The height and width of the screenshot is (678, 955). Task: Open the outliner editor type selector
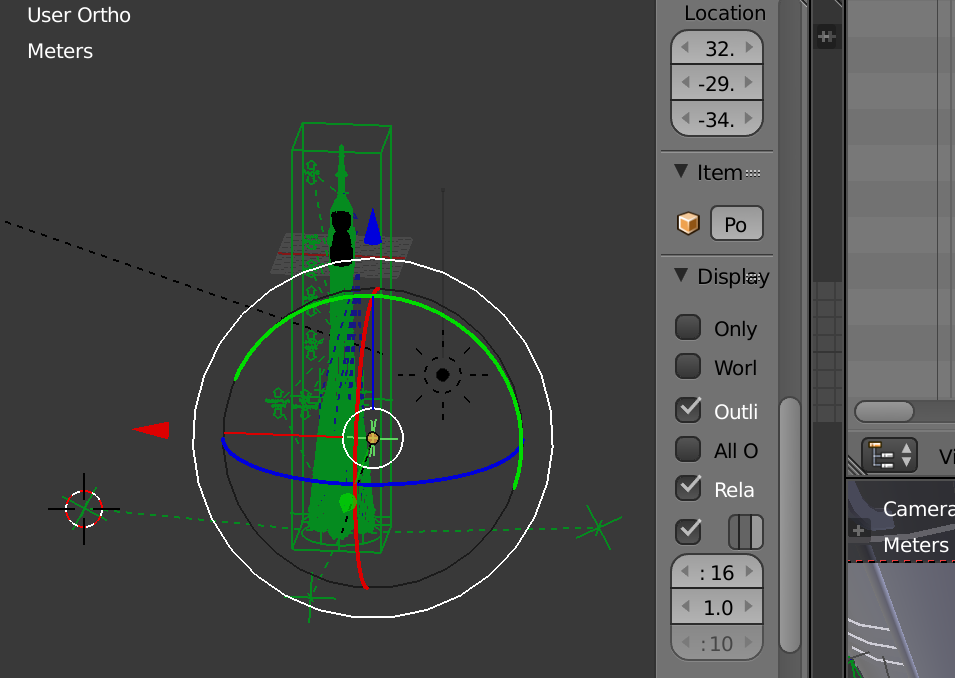(x=890, y=455)
